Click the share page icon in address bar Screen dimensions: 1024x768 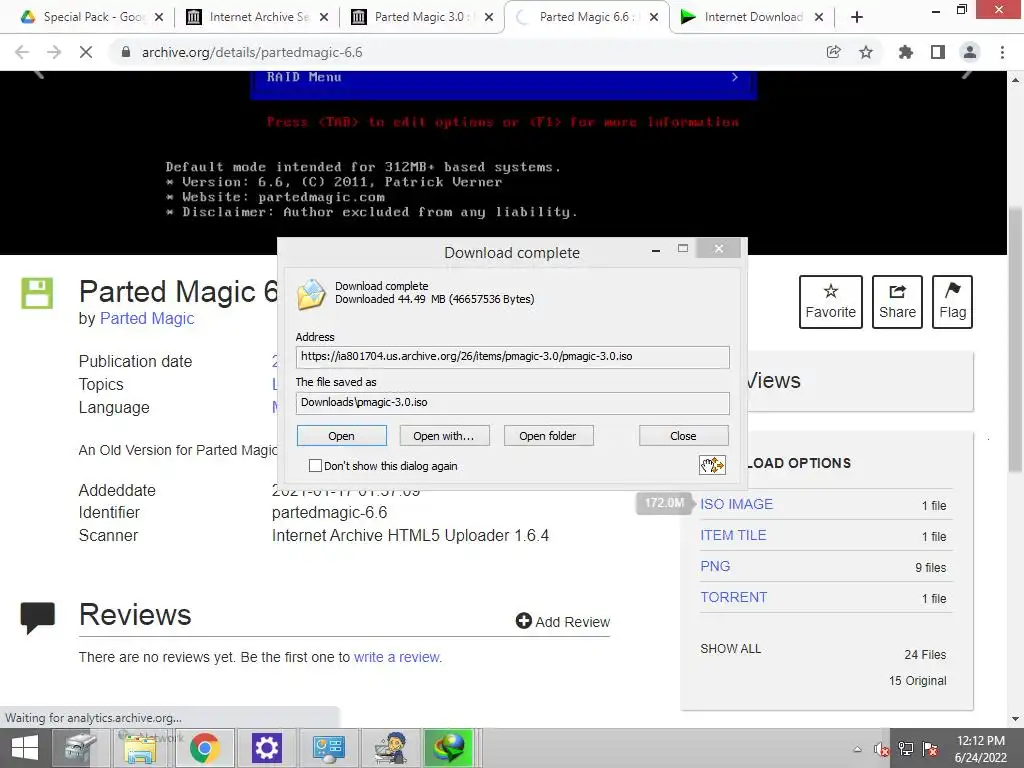point(833,52)
